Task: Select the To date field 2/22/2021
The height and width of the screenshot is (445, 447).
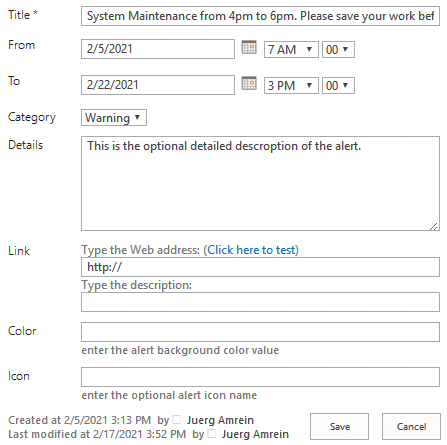Action: (x=158, y=85)
